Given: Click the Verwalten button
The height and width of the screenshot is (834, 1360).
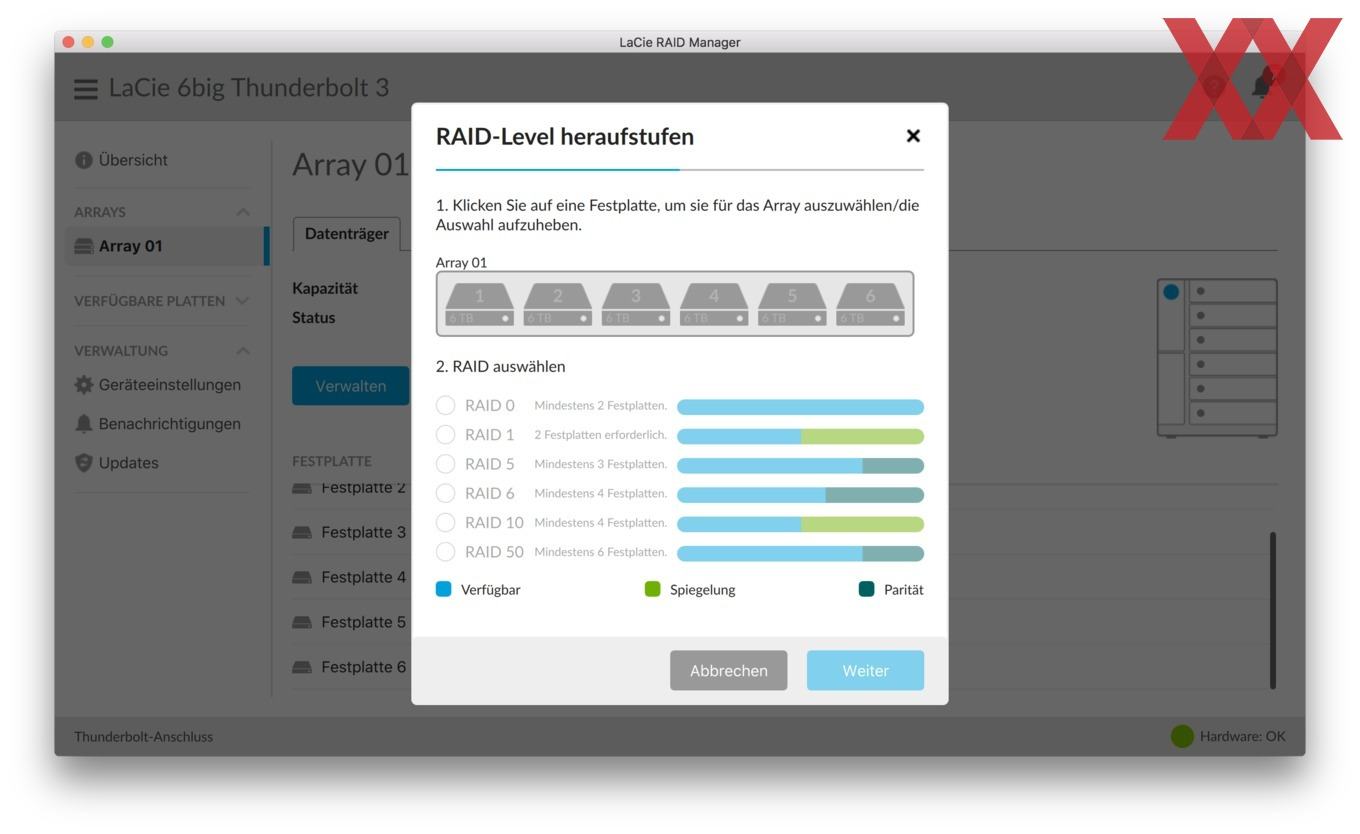Looking at the screenshot, I should (x=351, y=386).
